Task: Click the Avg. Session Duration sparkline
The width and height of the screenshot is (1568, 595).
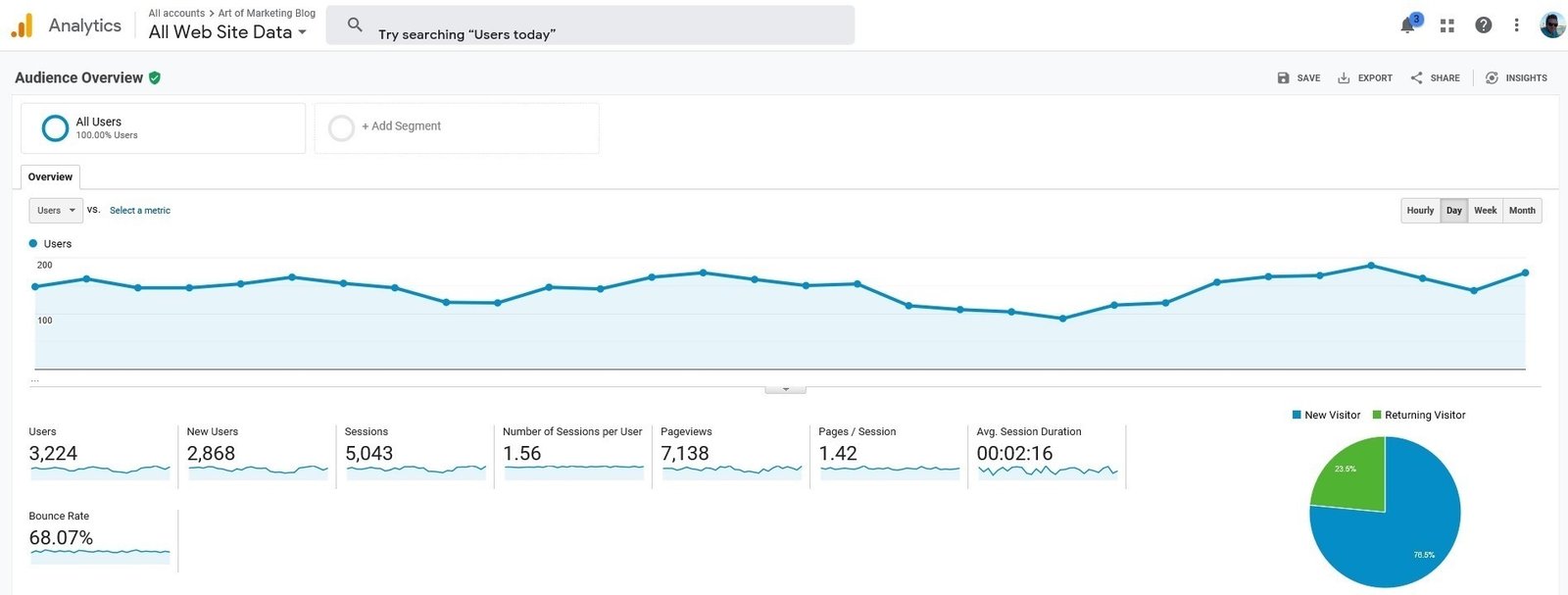Action: [1048, 472]
